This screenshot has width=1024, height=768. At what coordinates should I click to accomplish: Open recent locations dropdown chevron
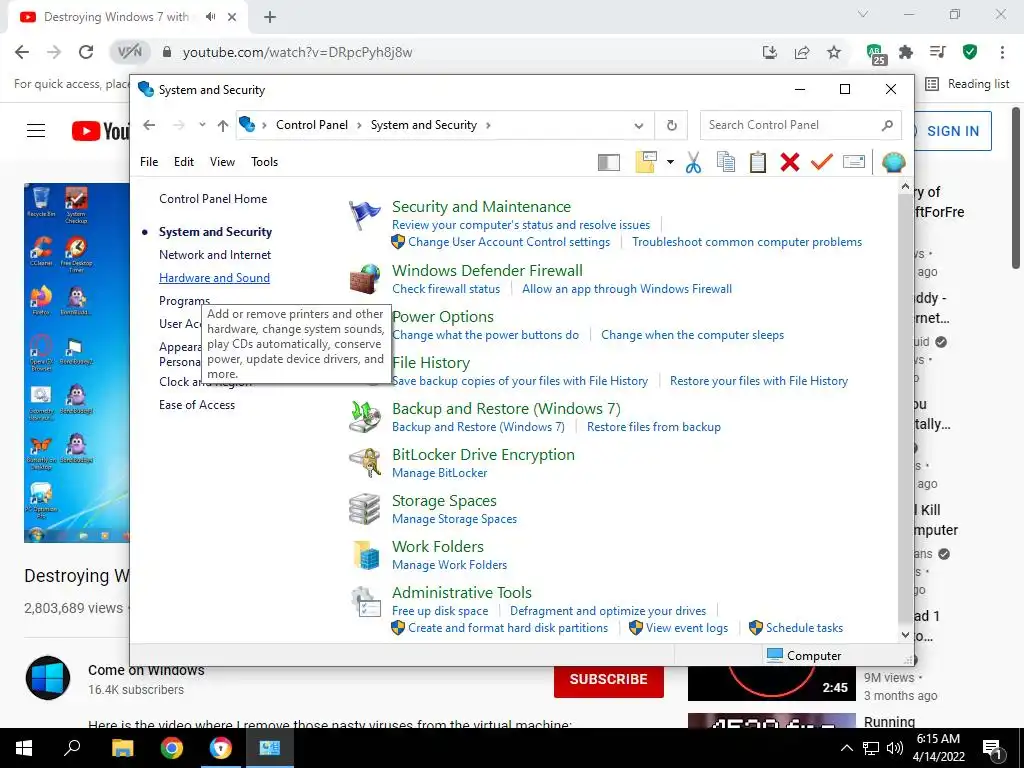point(202,125)
